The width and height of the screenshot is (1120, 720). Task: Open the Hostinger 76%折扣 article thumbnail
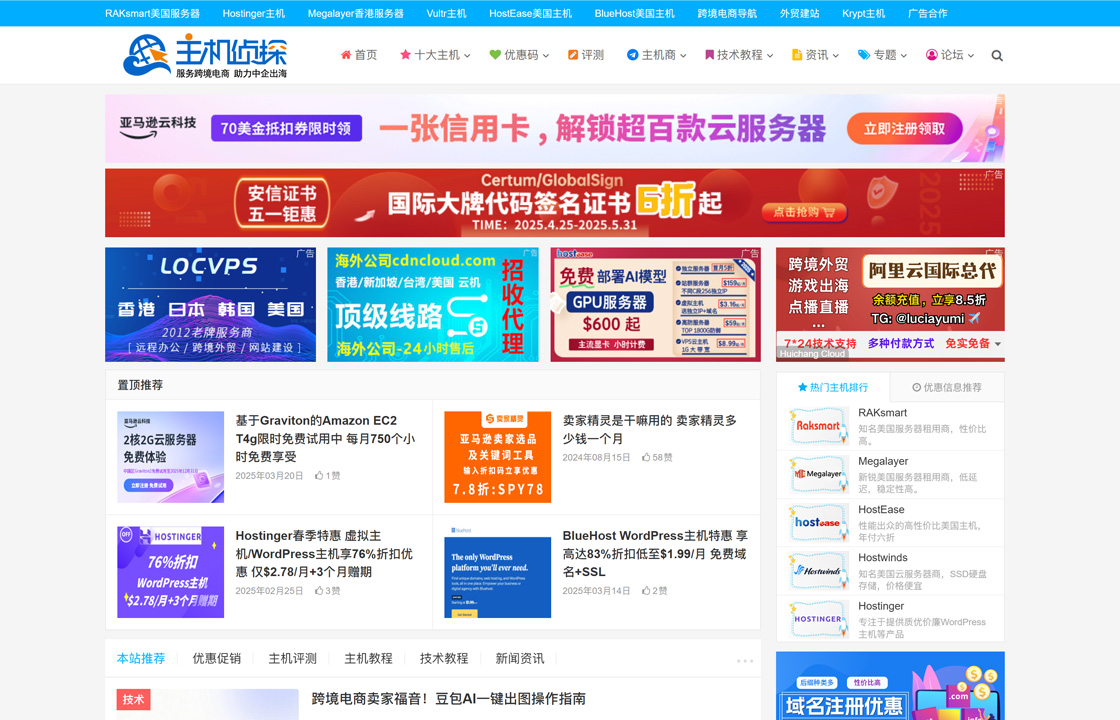point(171,572)
